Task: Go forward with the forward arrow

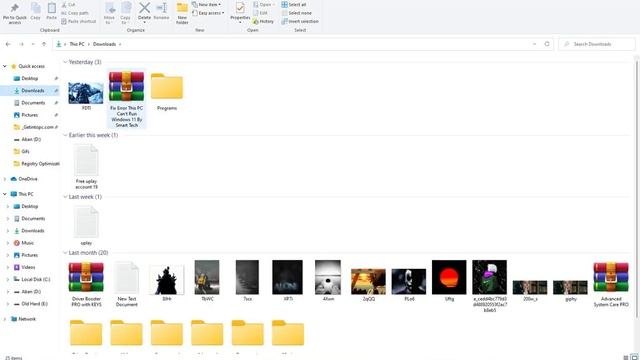Action: (22, 44)
